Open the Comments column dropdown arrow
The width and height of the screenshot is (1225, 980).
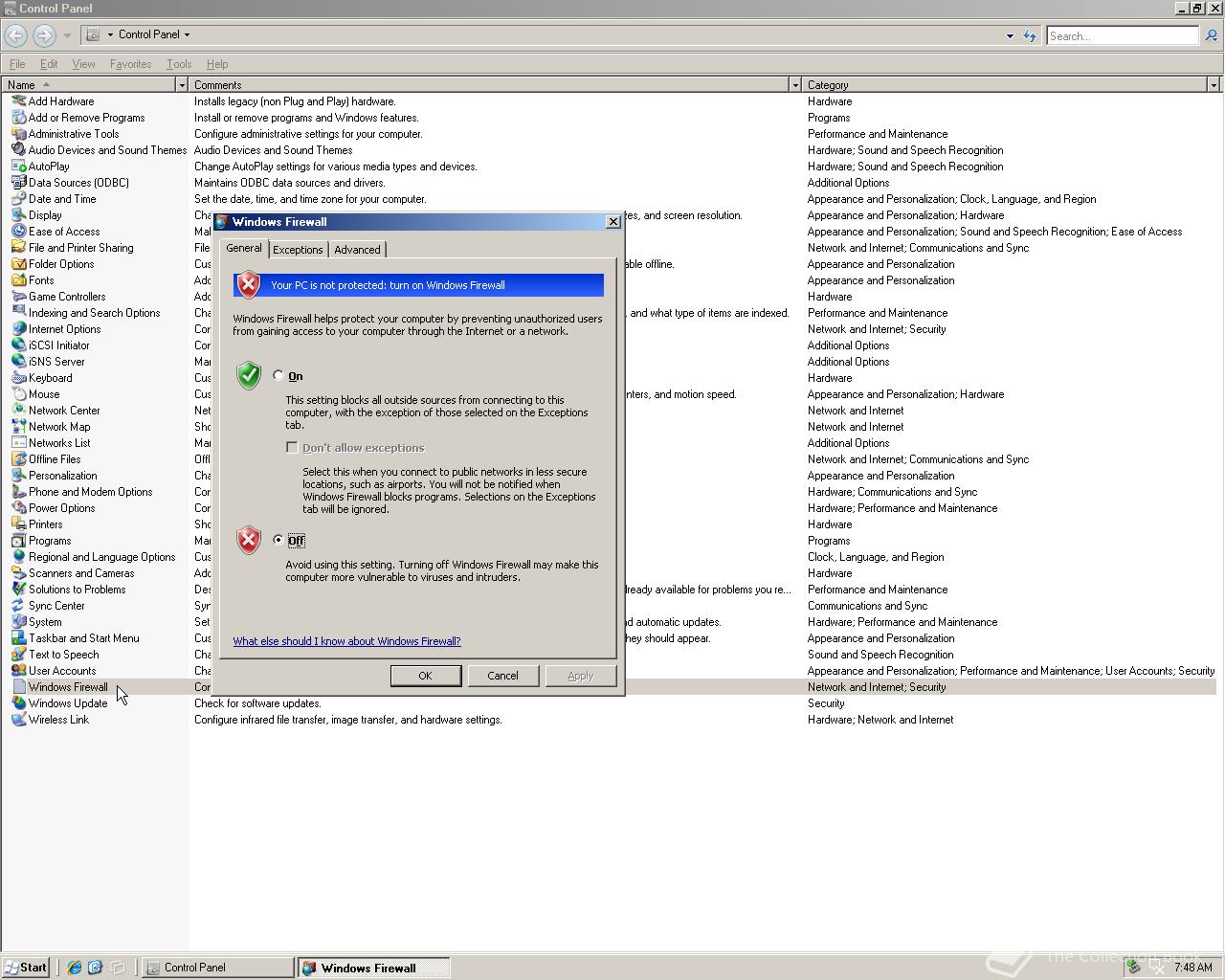tap(794, 85)
